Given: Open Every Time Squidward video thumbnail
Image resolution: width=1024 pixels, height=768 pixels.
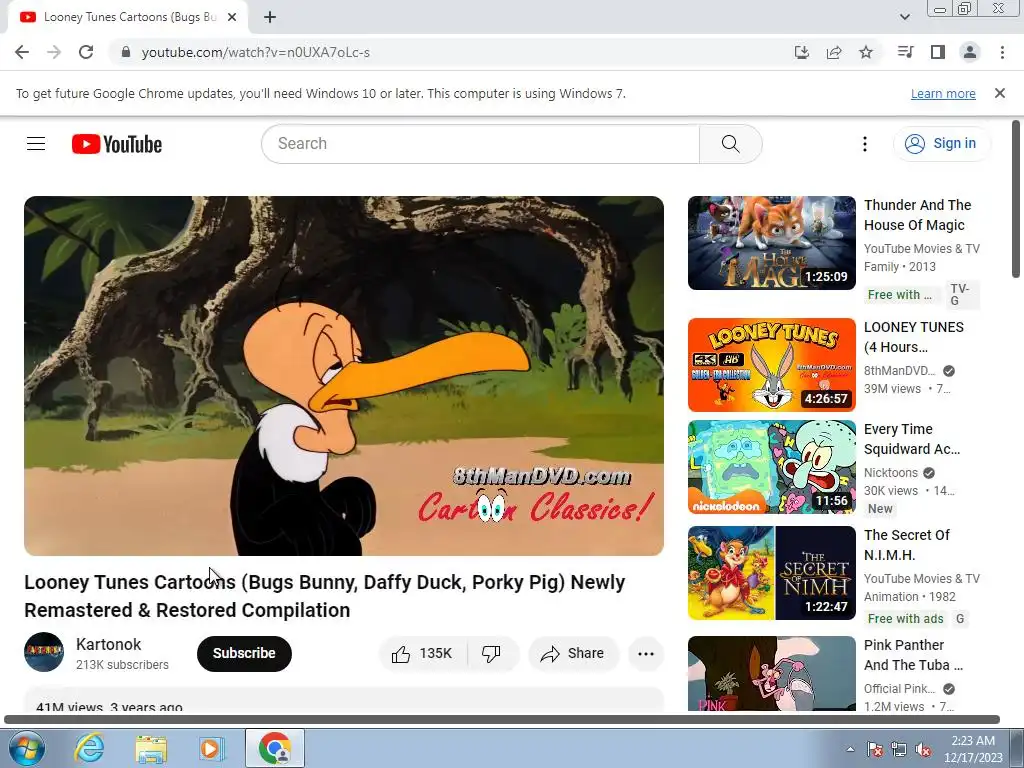Looking at the screenshot, I should click(x=771, y=467).
